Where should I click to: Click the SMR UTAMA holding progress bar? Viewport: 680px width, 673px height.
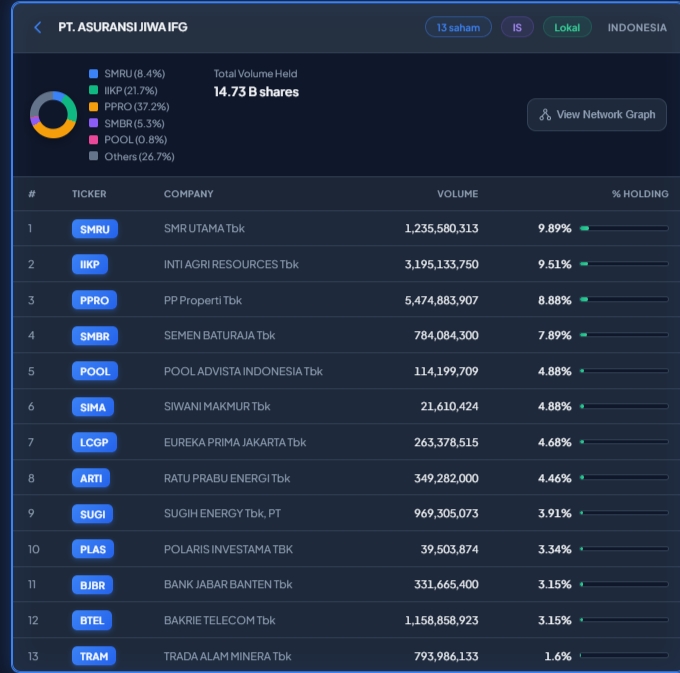click(x=624, y=229)
